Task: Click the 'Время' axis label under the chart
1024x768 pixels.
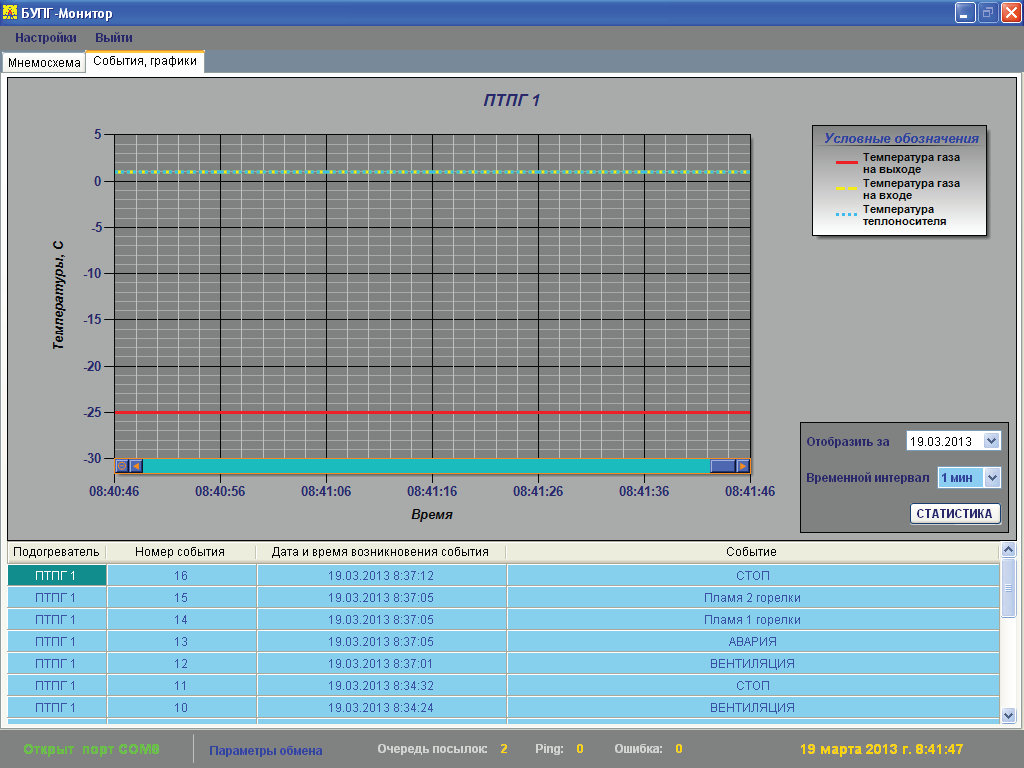Action: point(432,515)
